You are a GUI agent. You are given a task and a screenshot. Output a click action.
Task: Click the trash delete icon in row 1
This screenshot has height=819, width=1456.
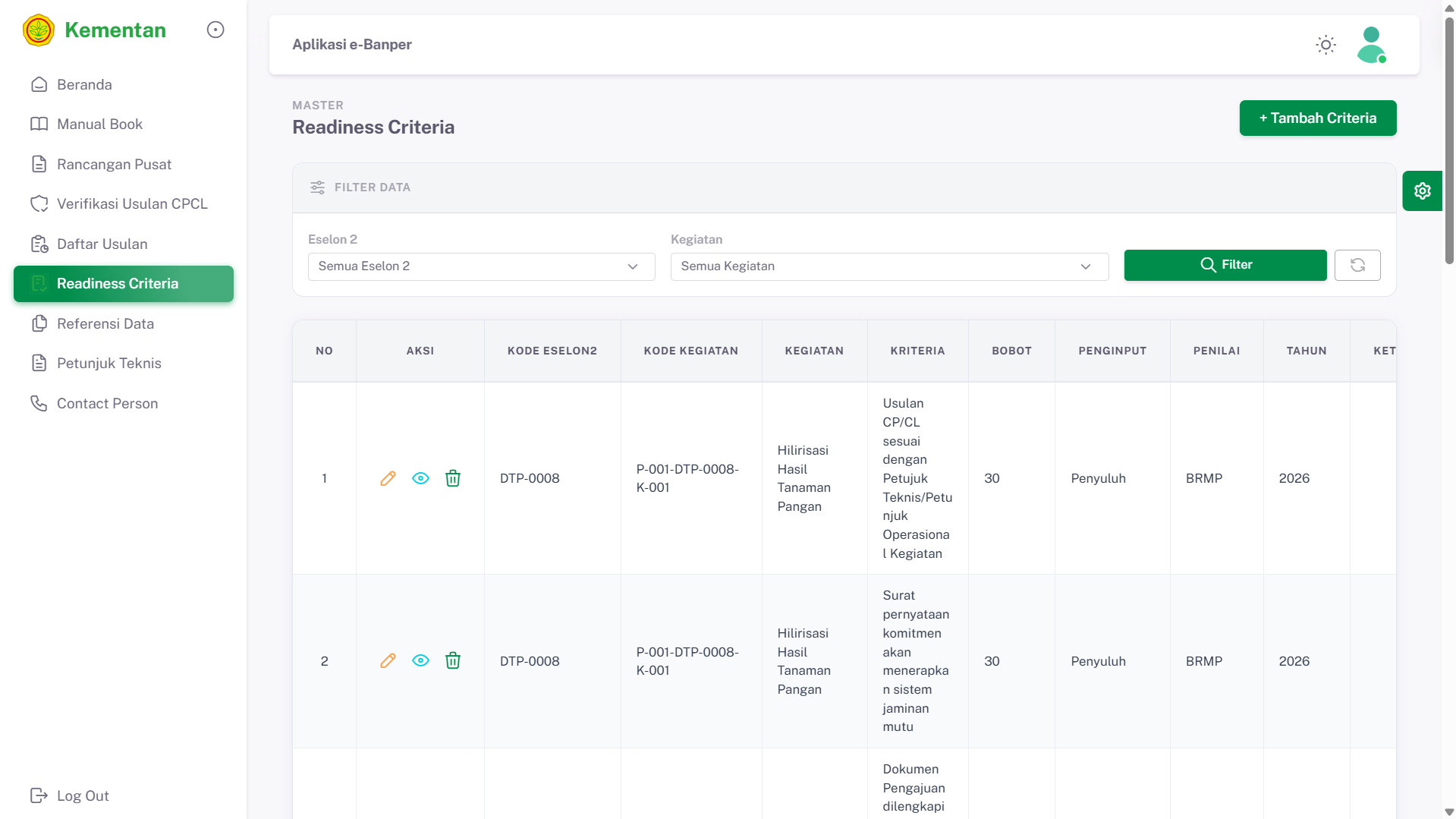coord(453,478)
